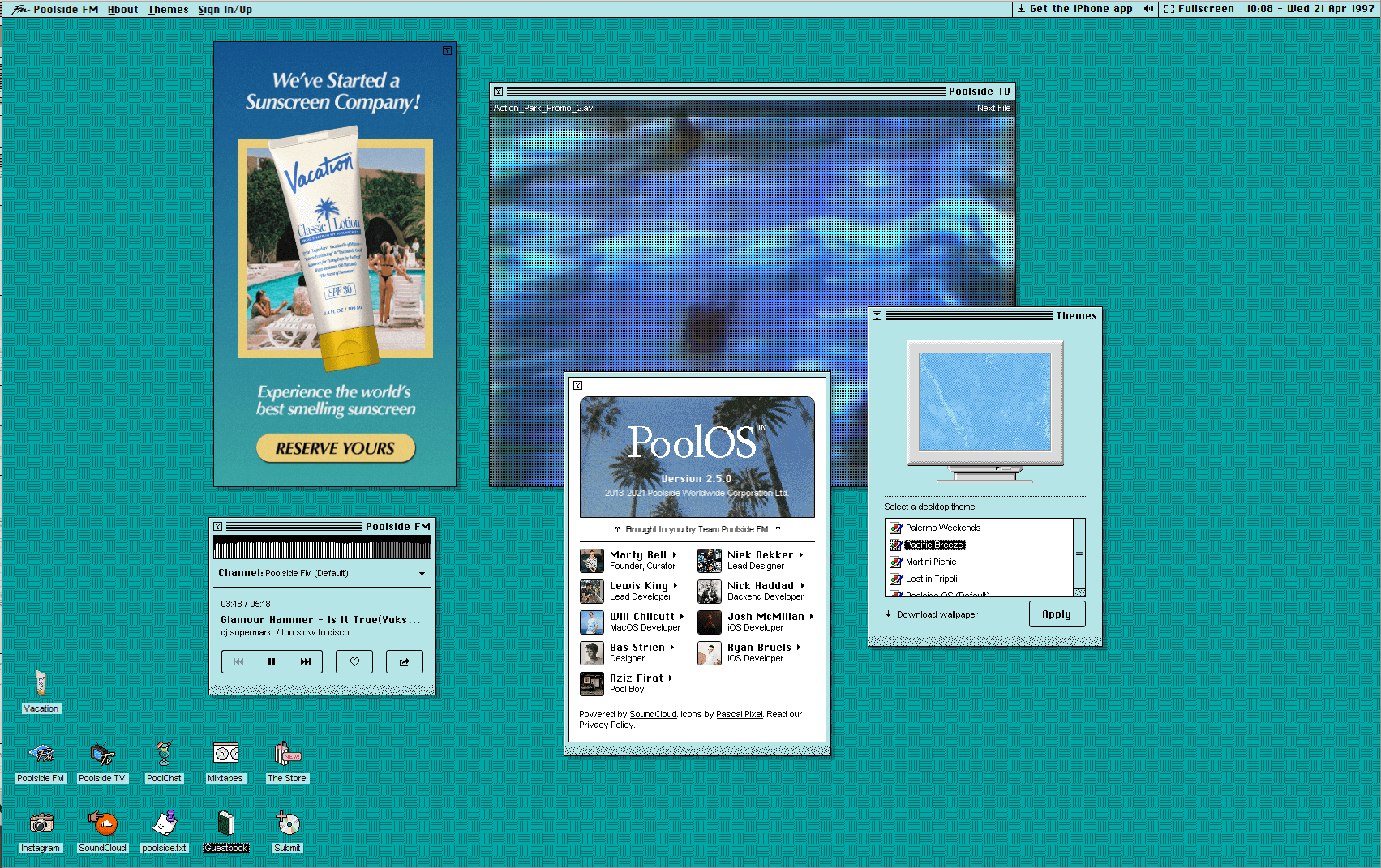
Task: Click the Glamour Hammer song title
Action: click(320, 620)
